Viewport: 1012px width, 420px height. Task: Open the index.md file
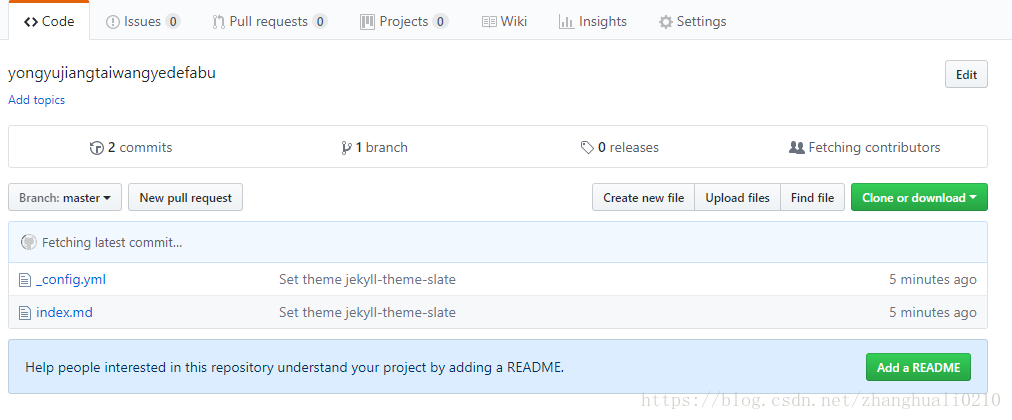click(x=65, y=312)
